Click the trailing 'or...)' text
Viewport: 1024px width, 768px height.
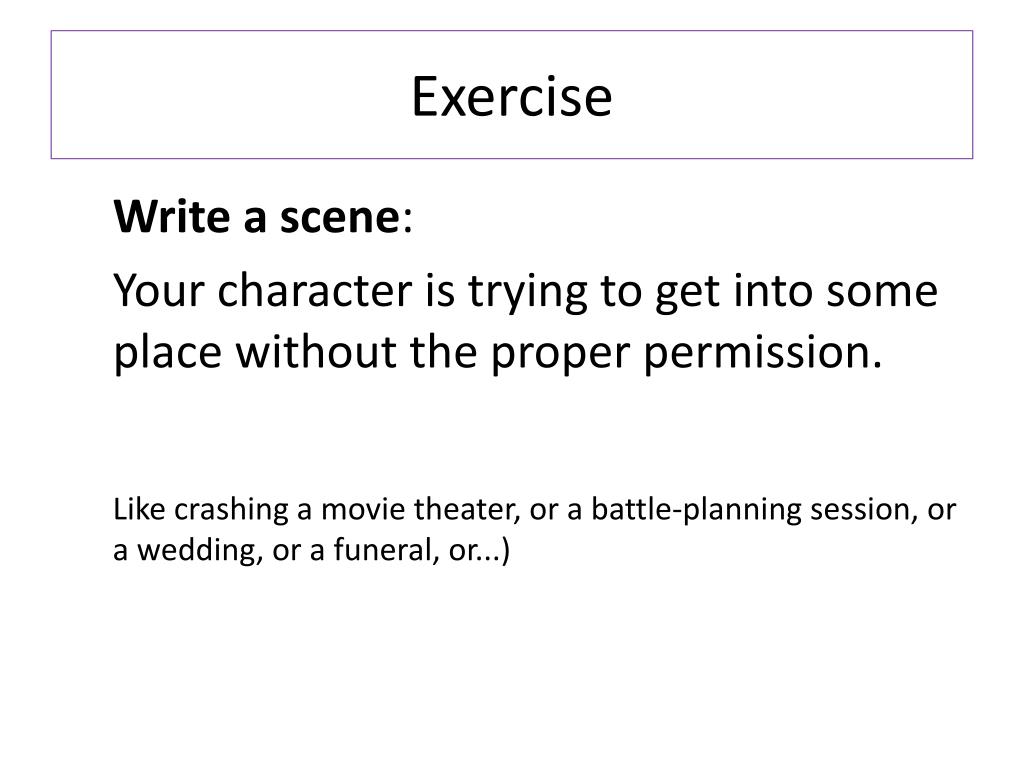click(x=479, y=551)
